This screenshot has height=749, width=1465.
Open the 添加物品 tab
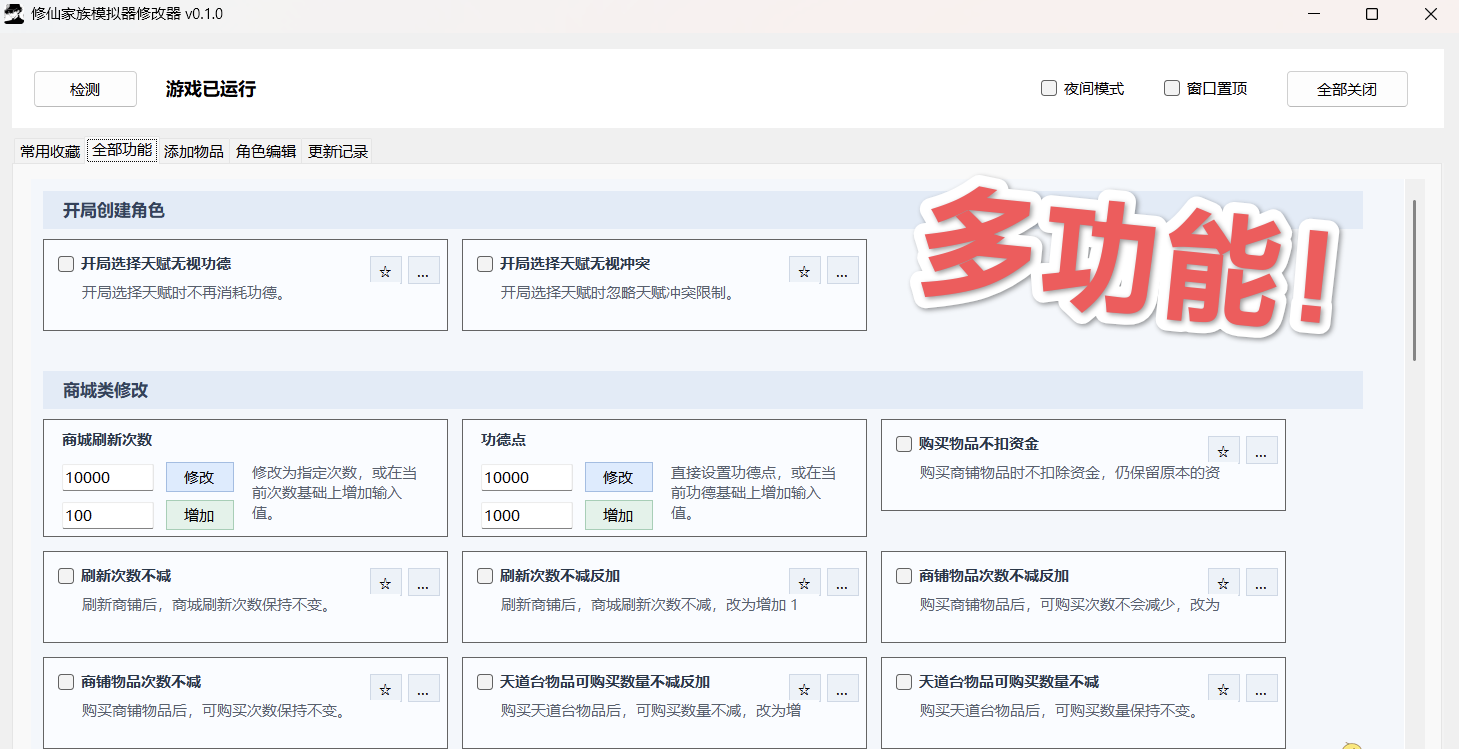pyautogui.click(x=194, y=152)
